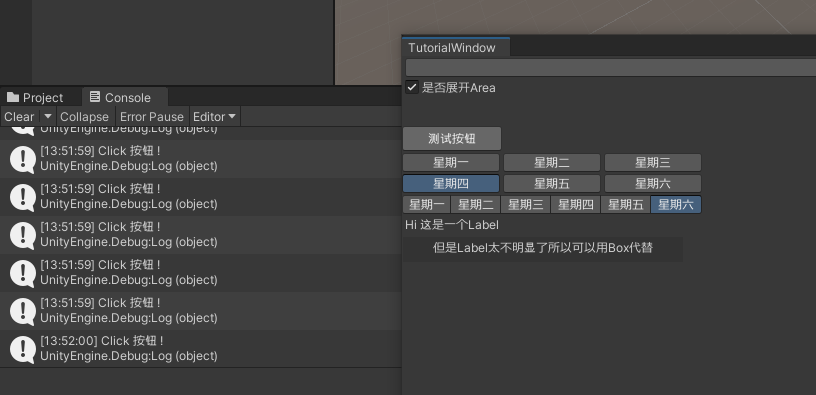Clear the console with the Clear button

[x=19, y=117]
